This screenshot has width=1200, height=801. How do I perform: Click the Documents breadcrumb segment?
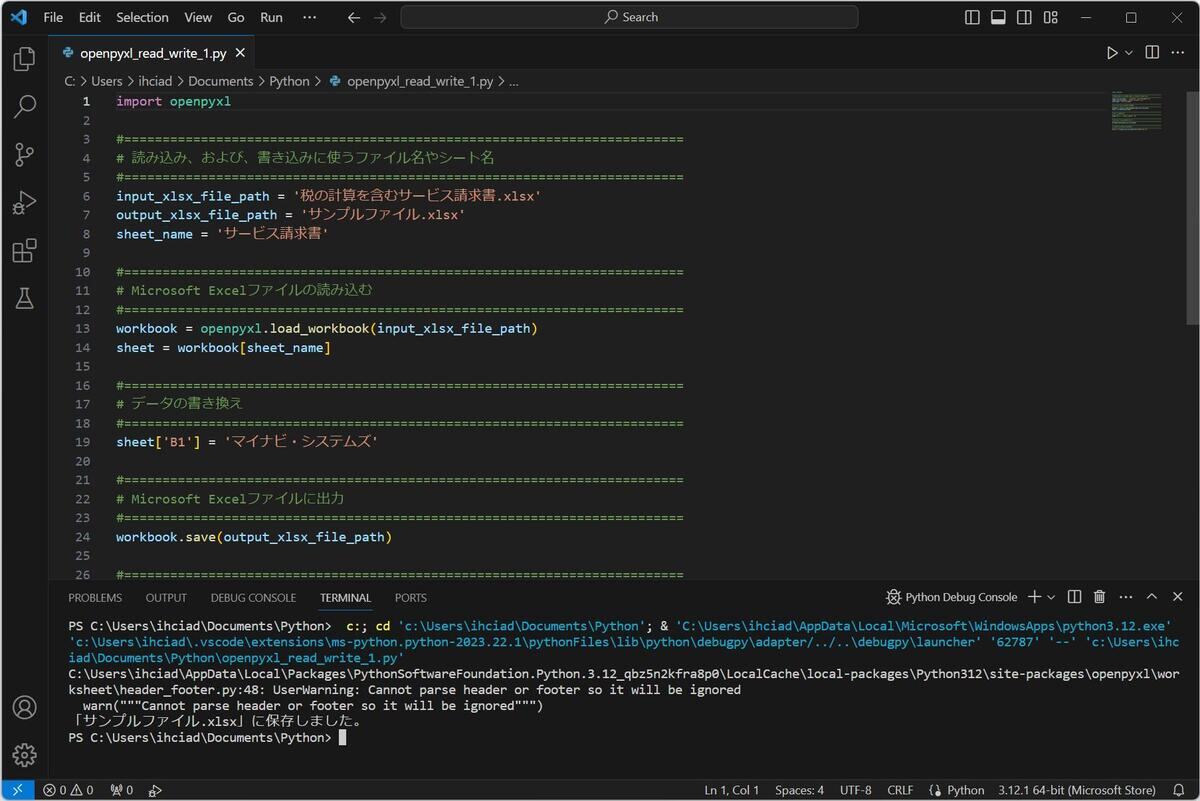click(x=221, y=82)
